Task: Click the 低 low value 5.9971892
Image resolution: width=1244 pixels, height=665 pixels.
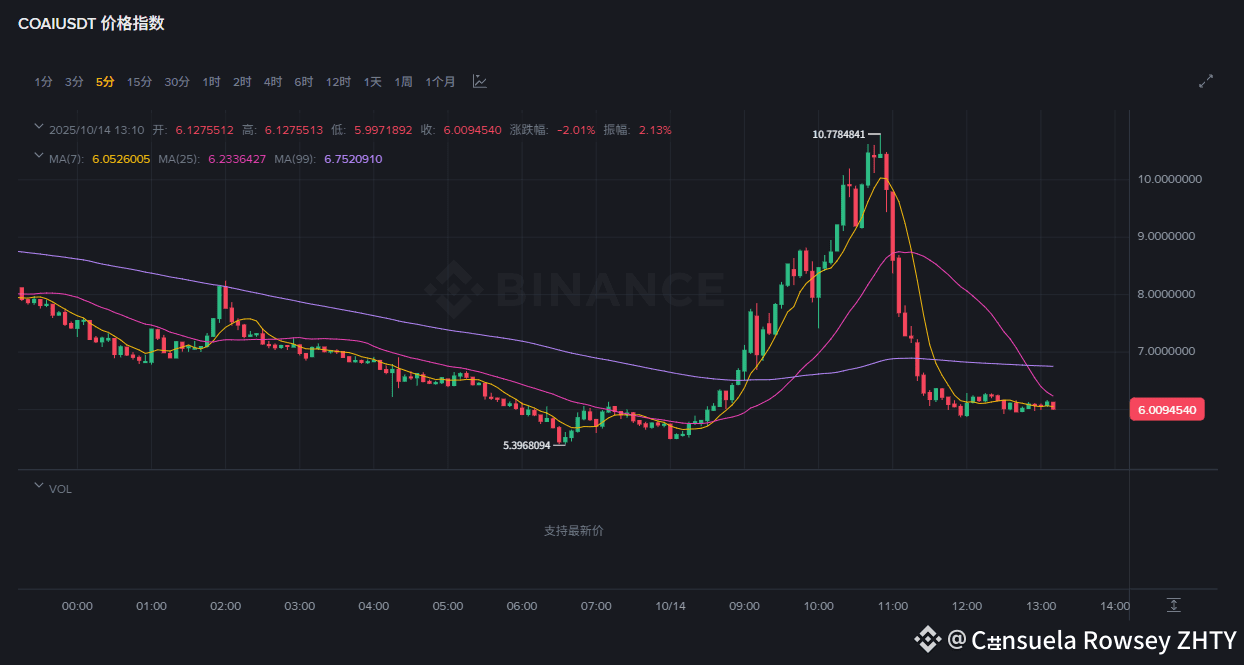Action: coord(383,130)
